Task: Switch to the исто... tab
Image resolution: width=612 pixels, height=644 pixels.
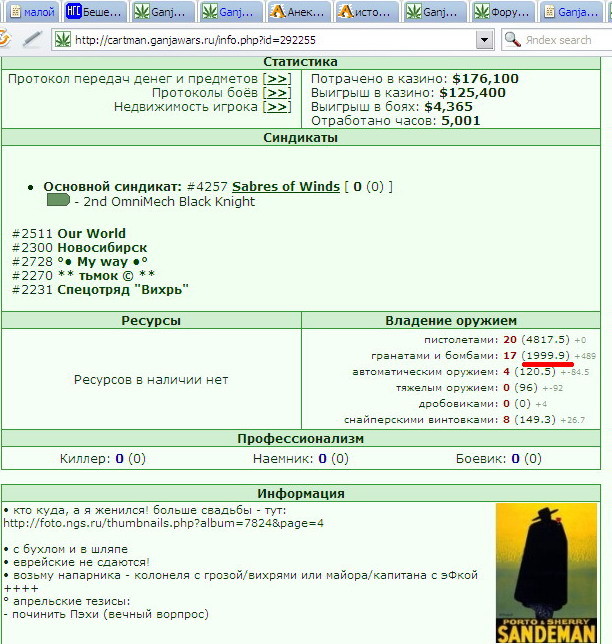Action: 366,11
